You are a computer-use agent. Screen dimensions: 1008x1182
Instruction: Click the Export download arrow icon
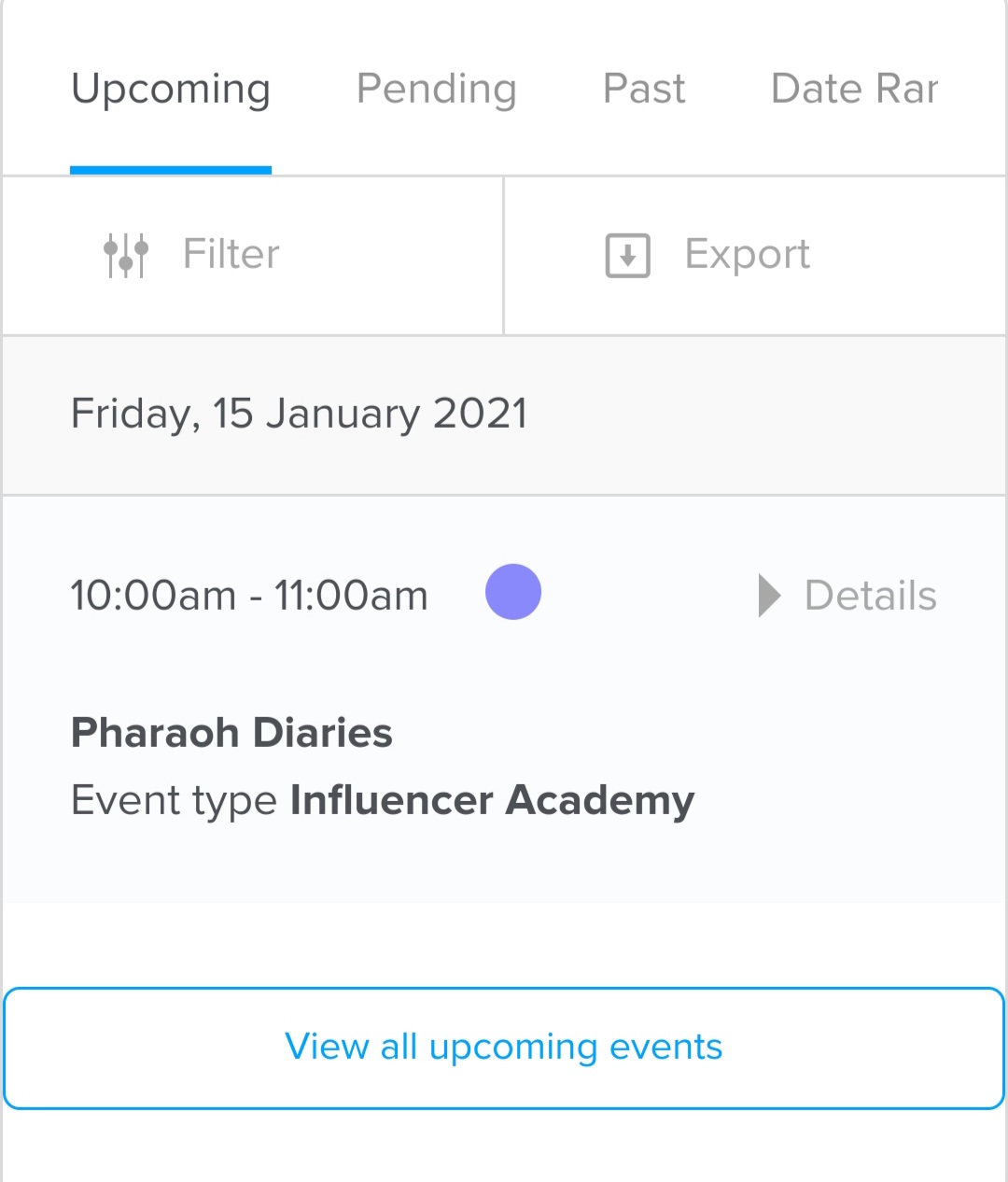point(627,255)
